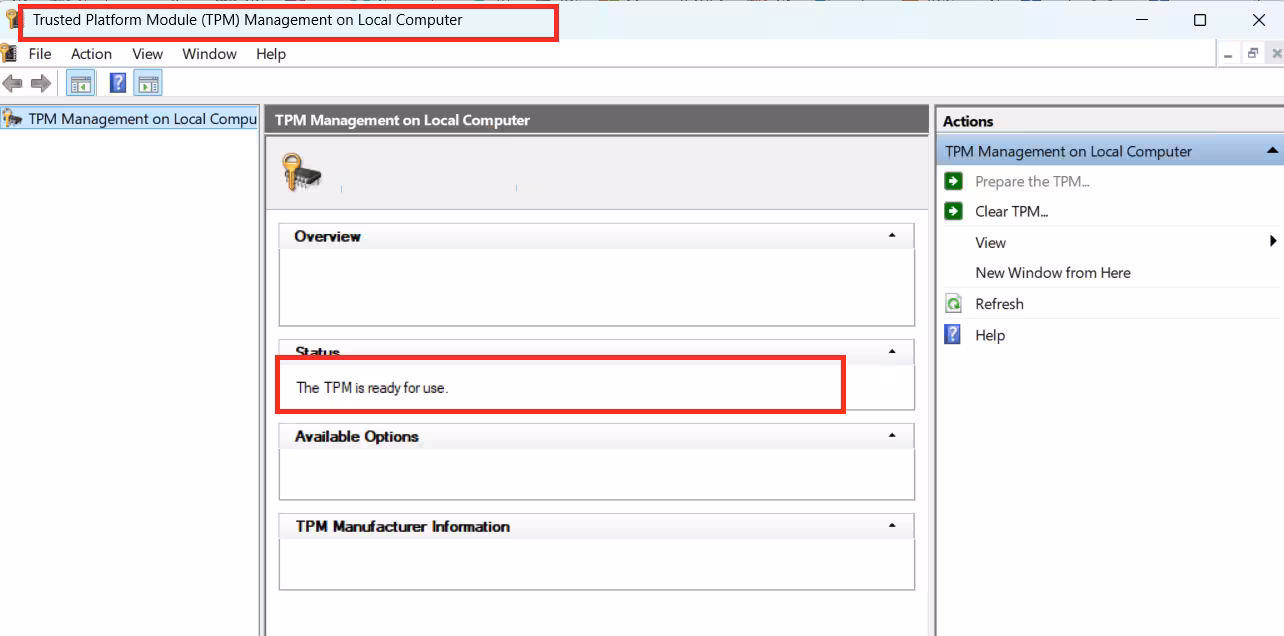This screenshot has height=636, width=1284.
Task: Restore the inner MDI child window
Action: pyautogui.click(x=1252, y=54)
